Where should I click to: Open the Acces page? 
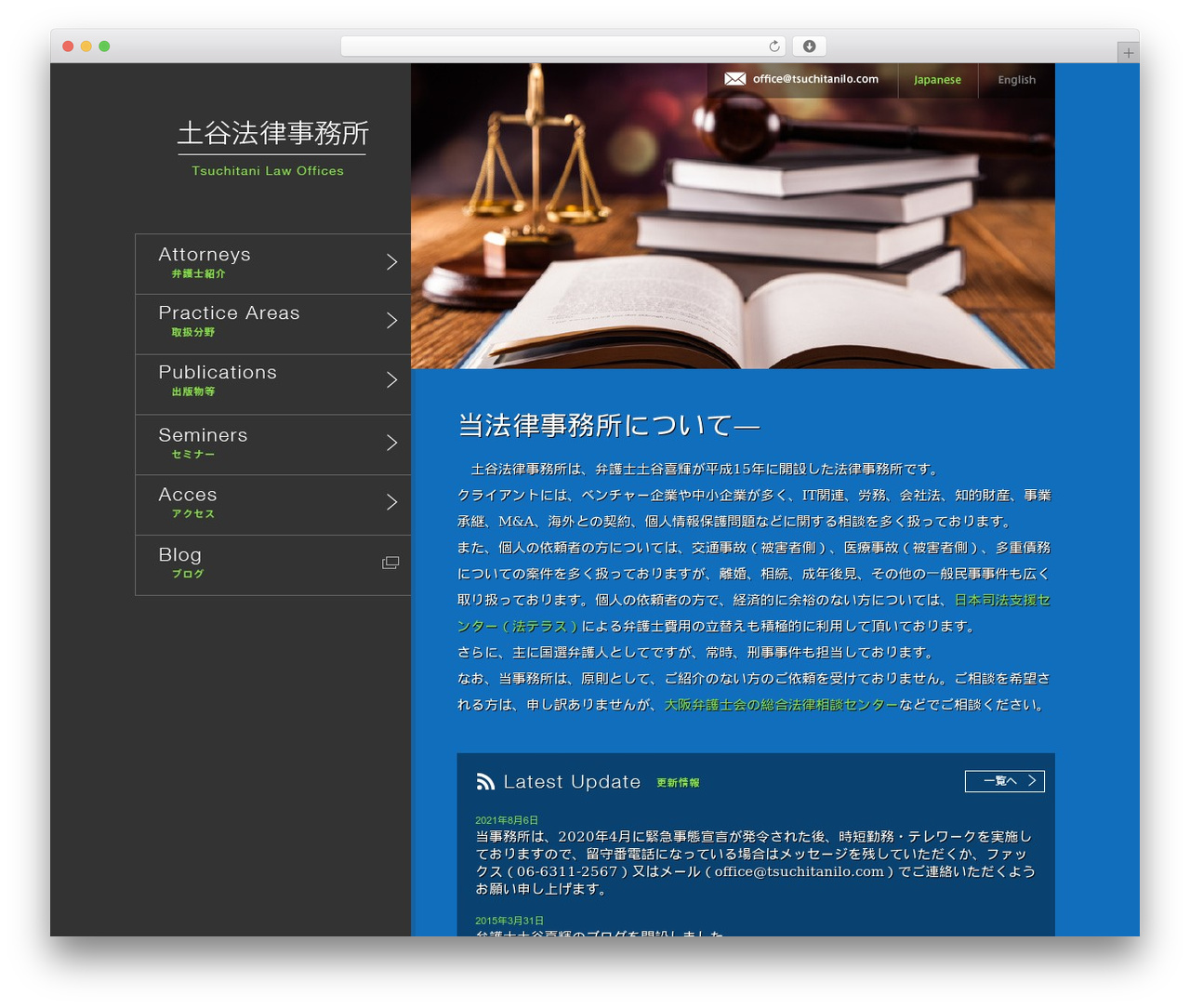(x=273, y=505)
